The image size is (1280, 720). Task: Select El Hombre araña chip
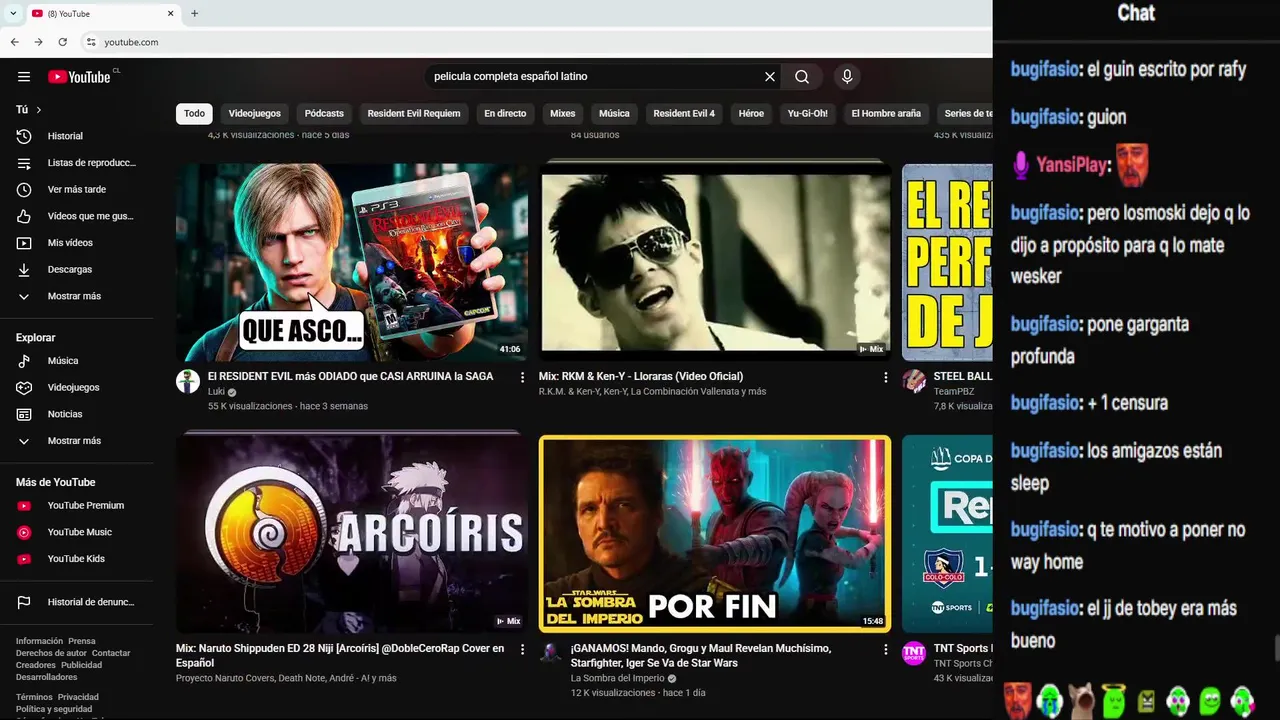pos(886,113)
